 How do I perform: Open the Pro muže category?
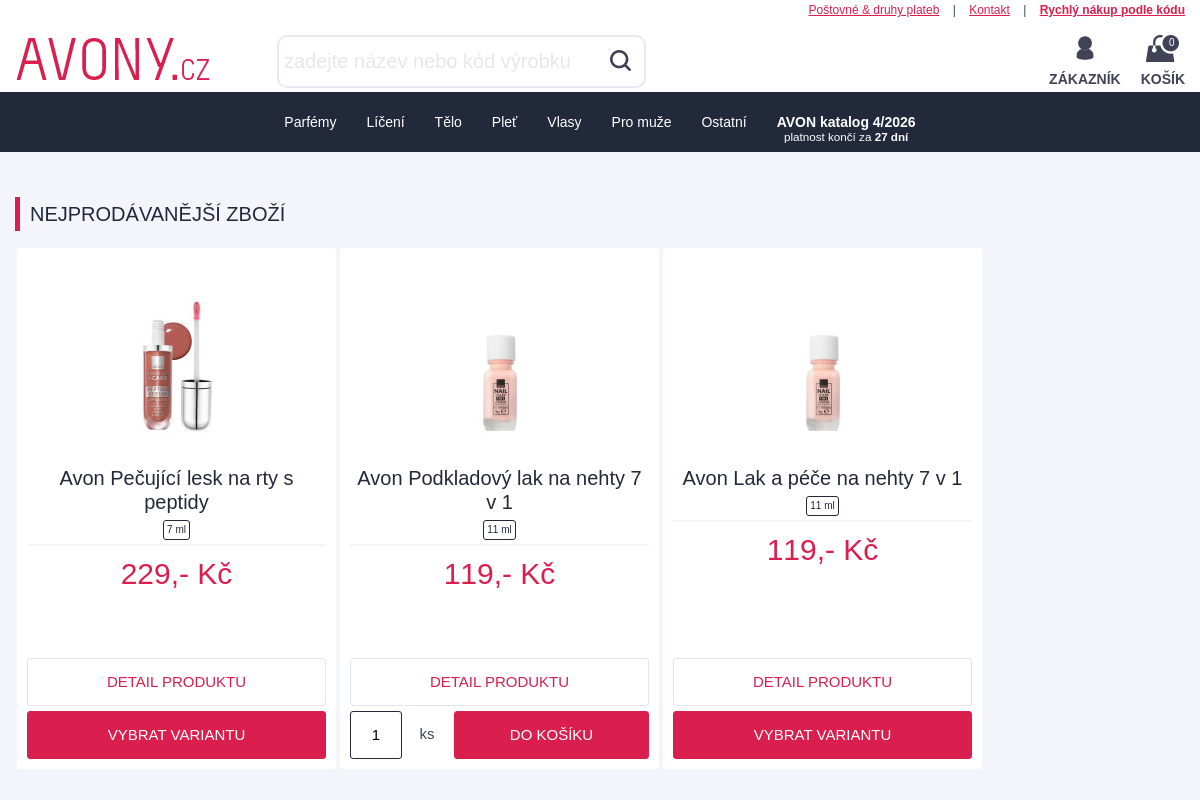(x=641, y=122)
